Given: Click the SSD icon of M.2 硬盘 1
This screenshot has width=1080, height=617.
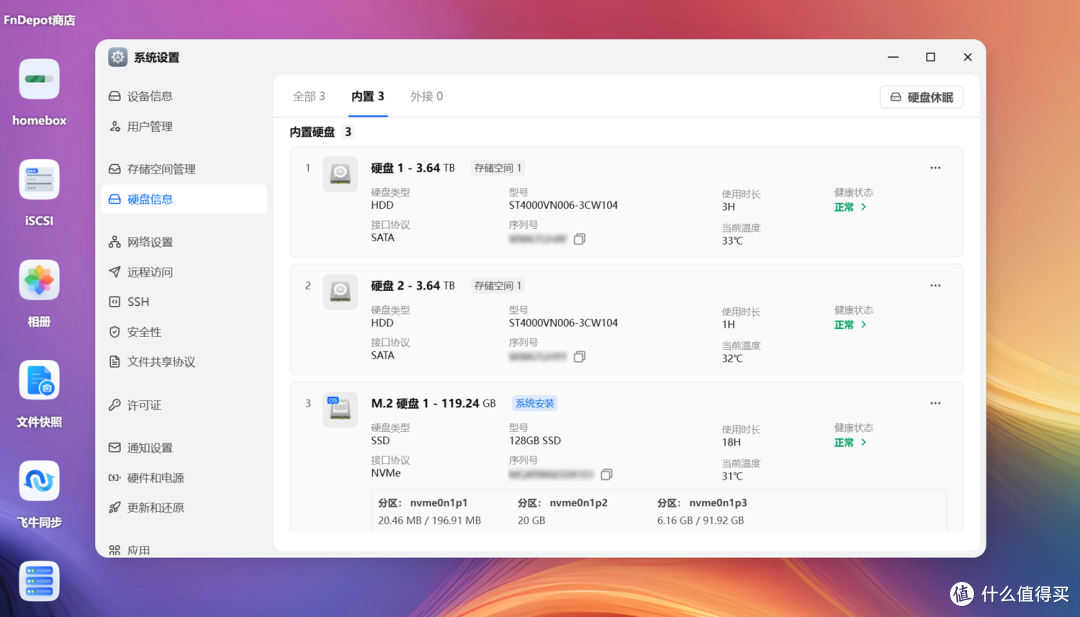Looking at the screenshot, I should 340,409.
